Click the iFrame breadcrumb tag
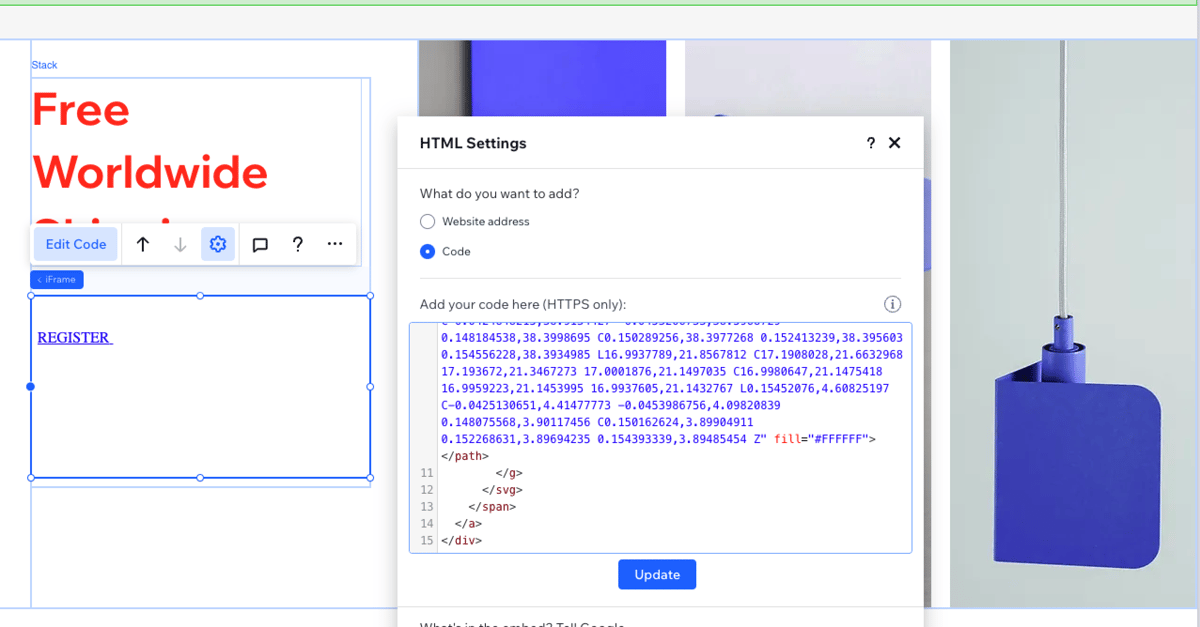The width and height of the screenshot is (1200, 627). 57,280
